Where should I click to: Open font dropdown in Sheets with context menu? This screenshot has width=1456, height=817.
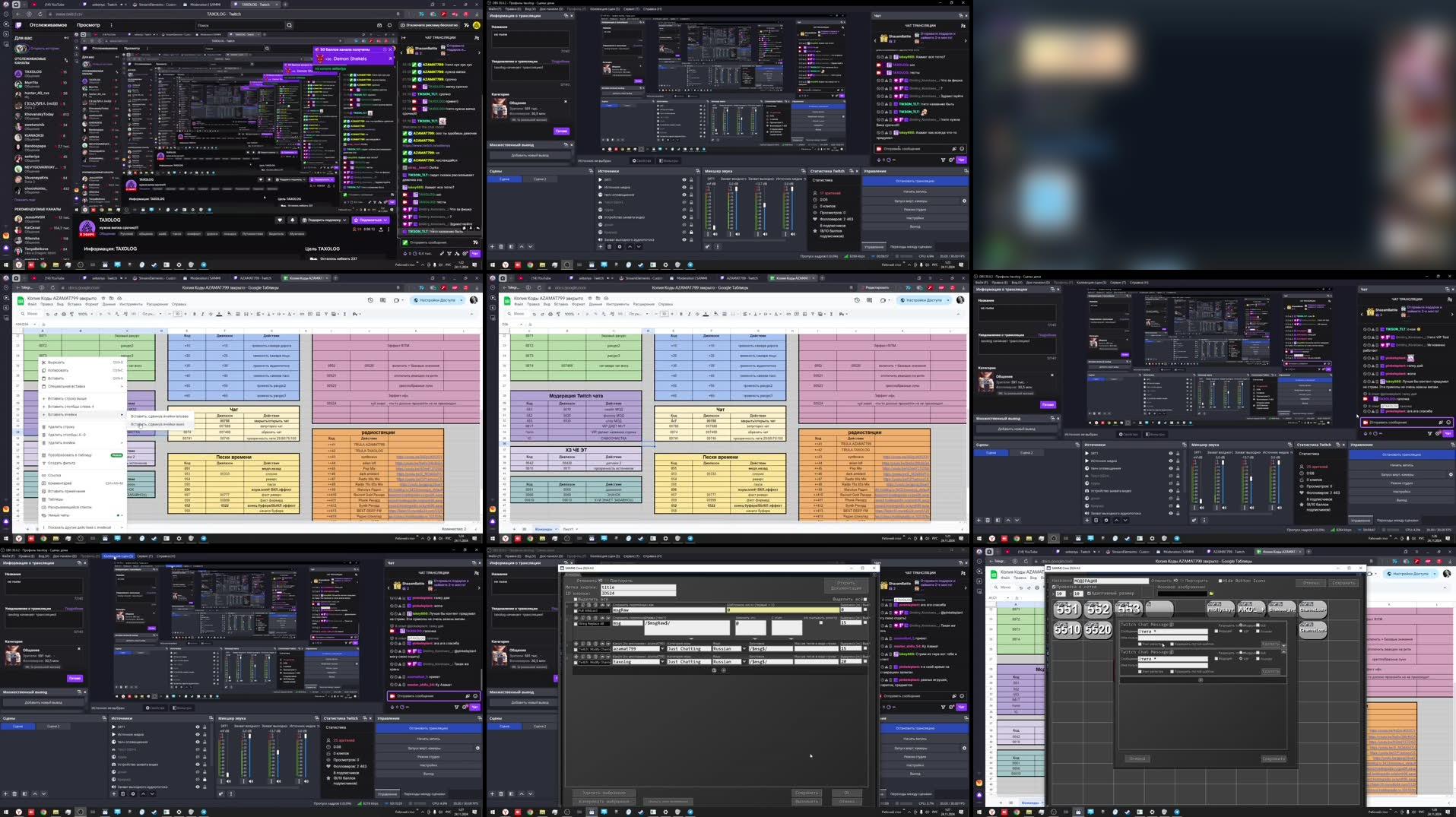[151, 314]
